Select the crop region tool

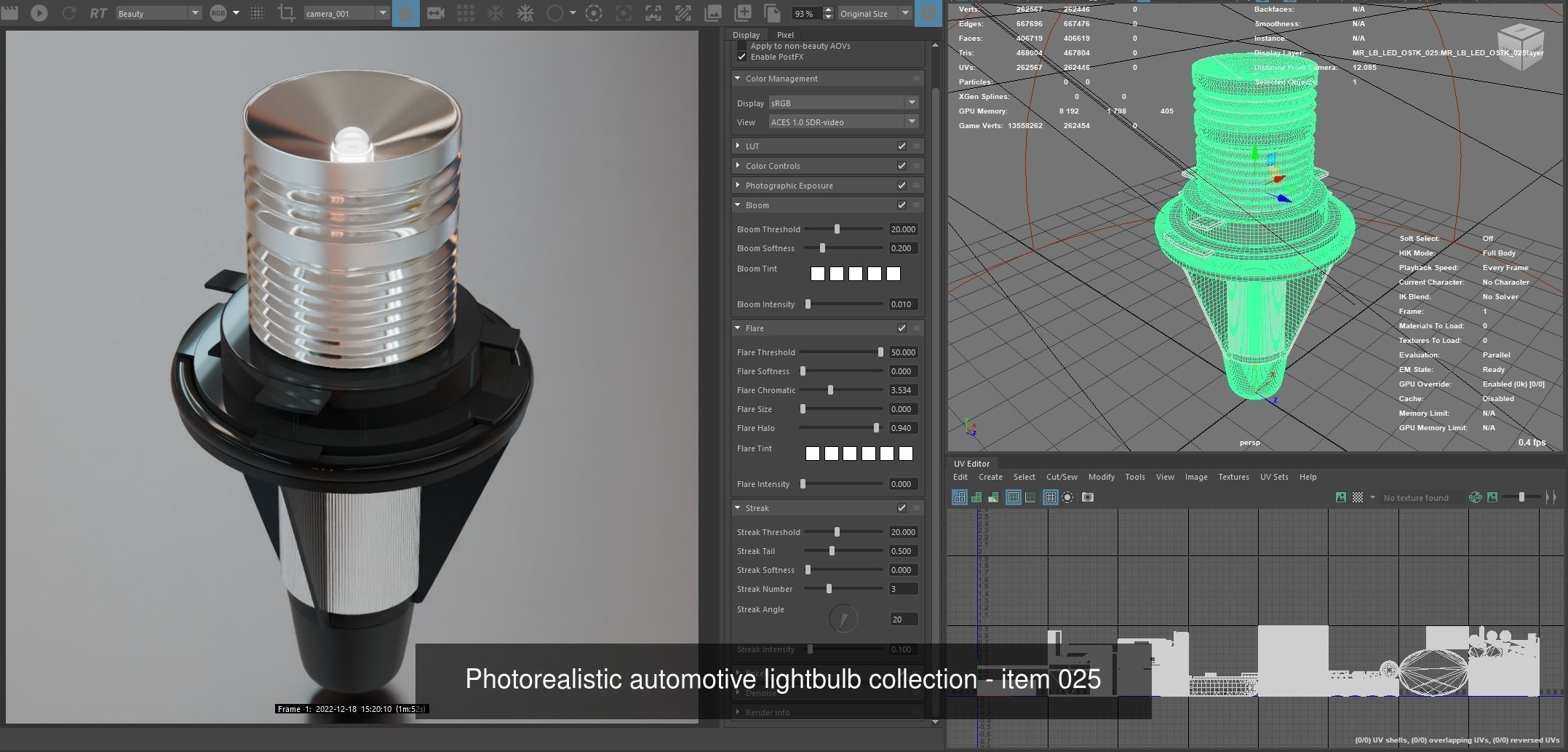[x=287, y=13]
